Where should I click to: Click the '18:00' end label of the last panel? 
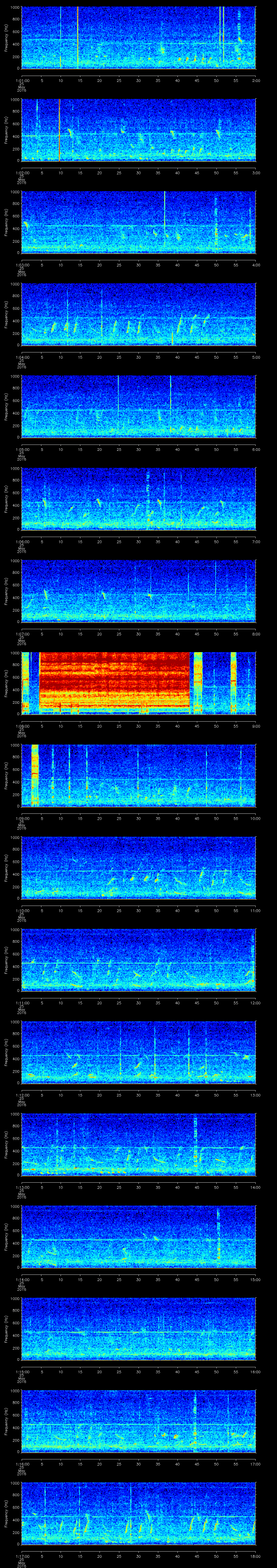(255, 1556)
